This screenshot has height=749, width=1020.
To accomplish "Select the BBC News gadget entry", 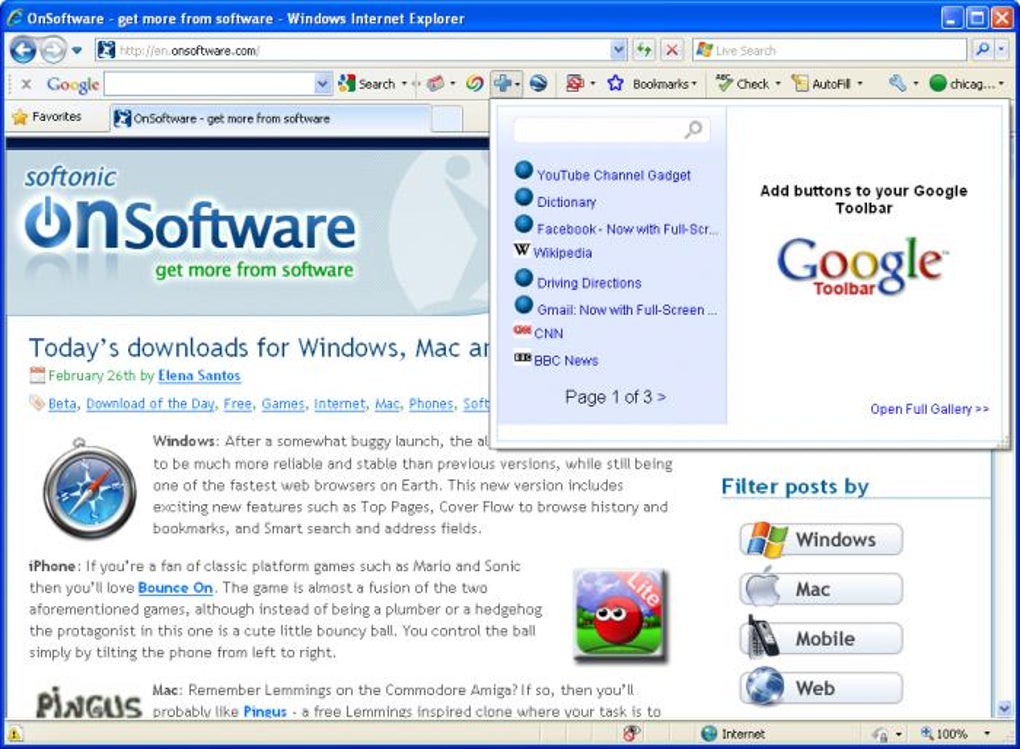I will tap(566, 361).
